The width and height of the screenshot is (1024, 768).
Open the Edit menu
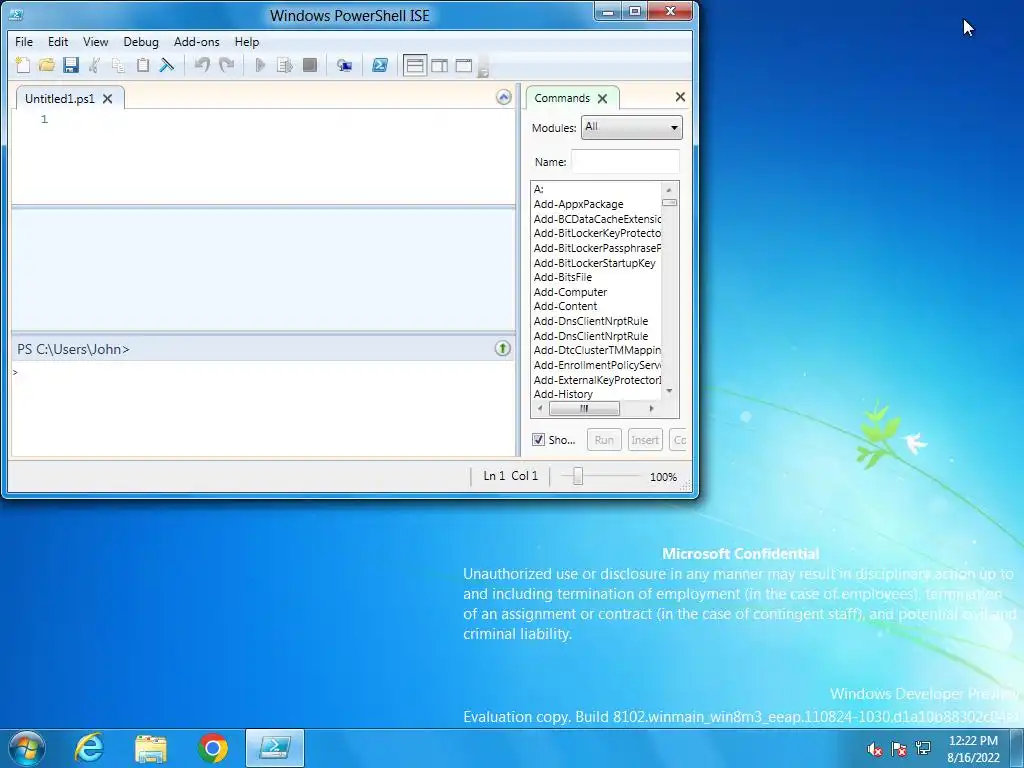click(57, 42)
